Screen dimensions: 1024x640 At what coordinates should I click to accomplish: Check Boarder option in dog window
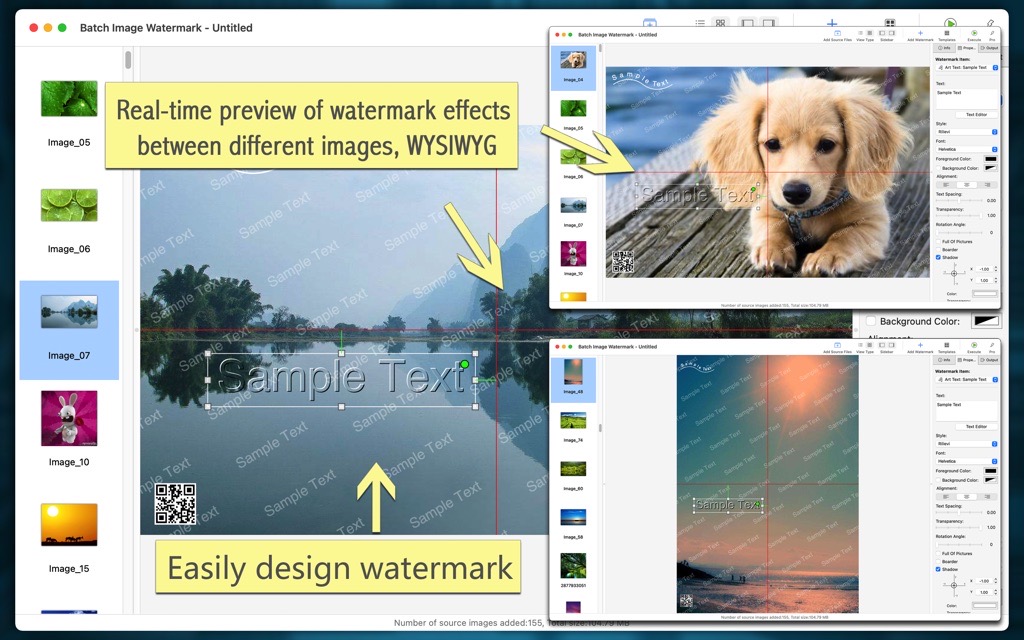(938, 249)
